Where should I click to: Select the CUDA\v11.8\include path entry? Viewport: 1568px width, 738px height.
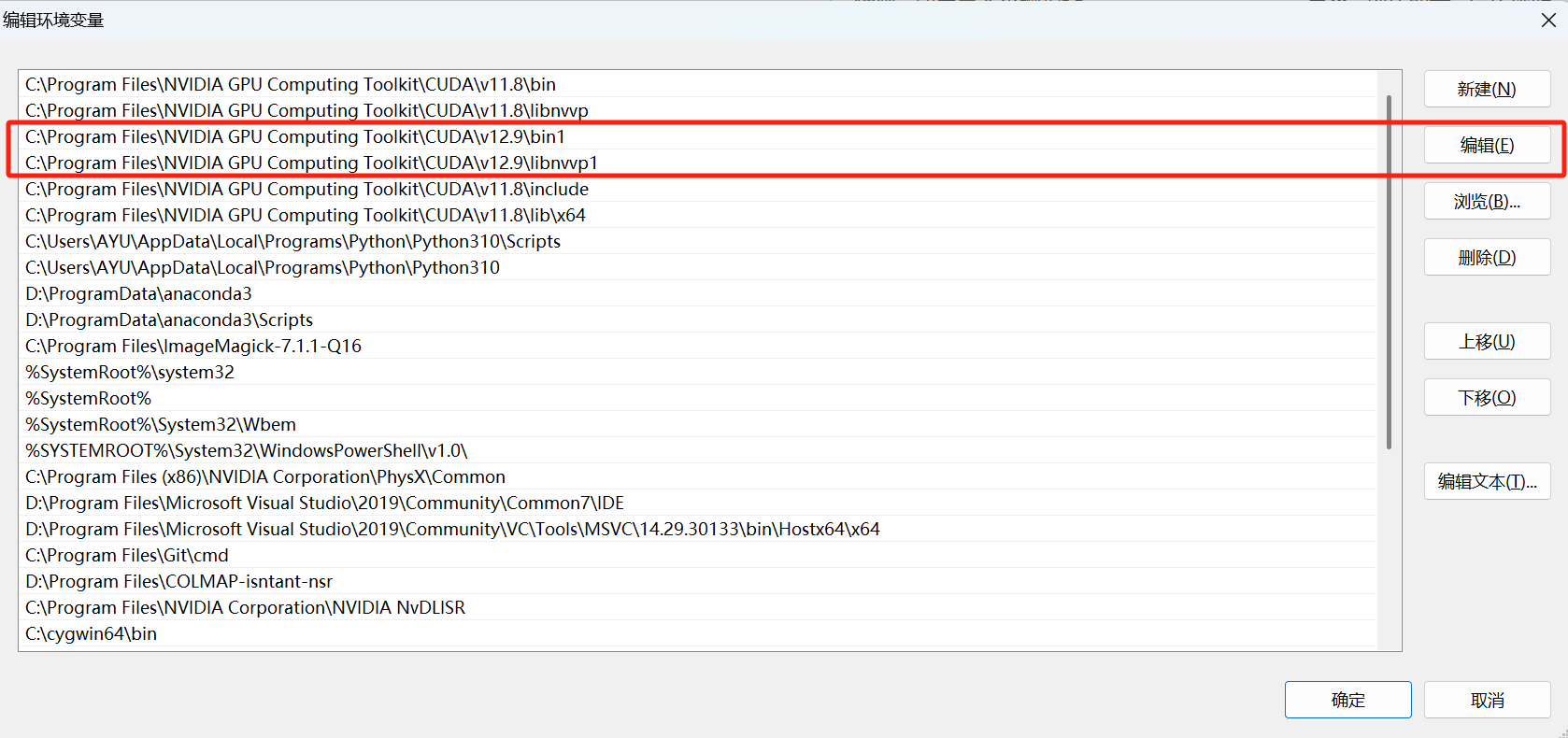click(x=698, y=189)
